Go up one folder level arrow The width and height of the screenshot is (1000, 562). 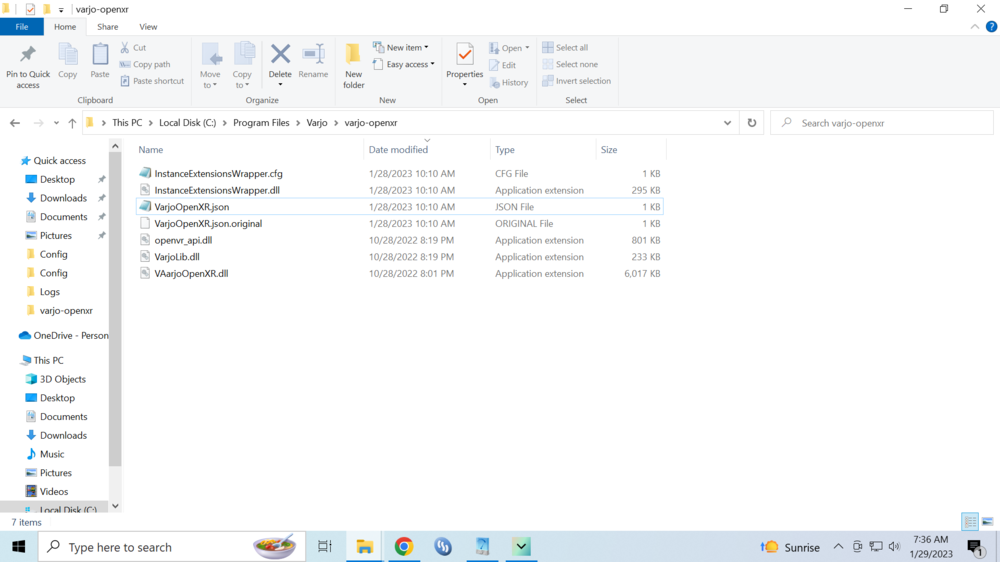[72, 123]
